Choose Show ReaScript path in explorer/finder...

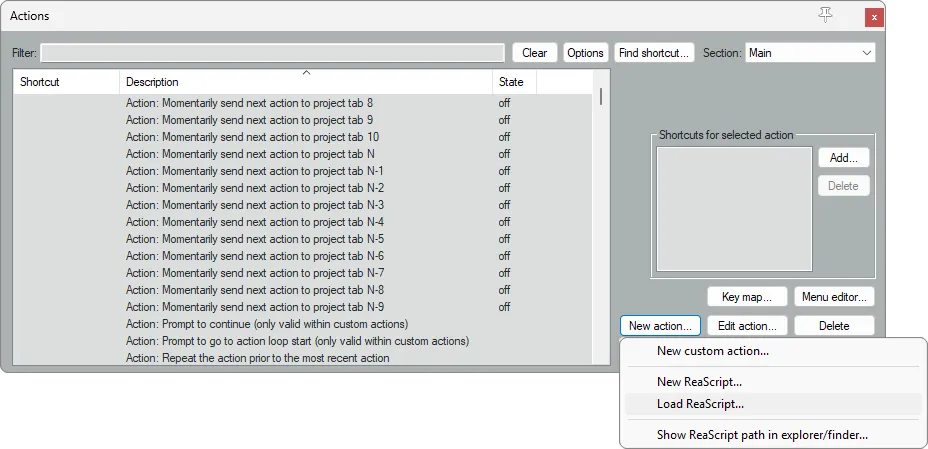773,435
